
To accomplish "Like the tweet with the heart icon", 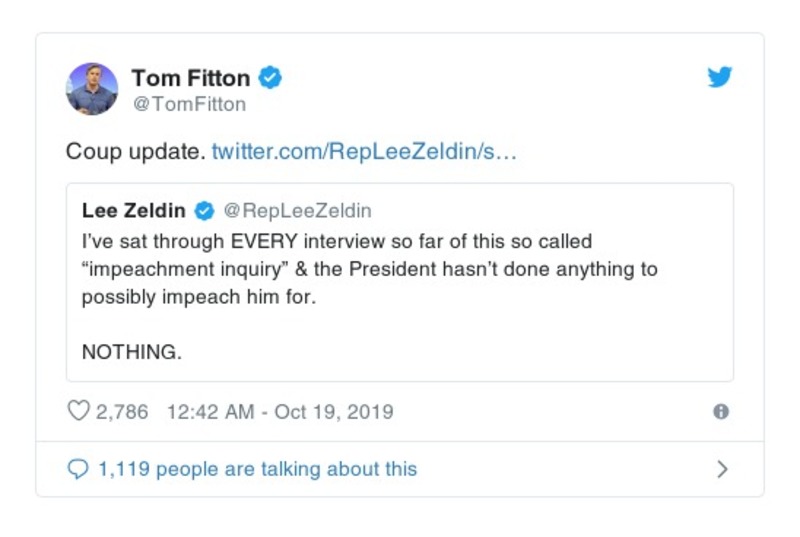I will (78, 411).
